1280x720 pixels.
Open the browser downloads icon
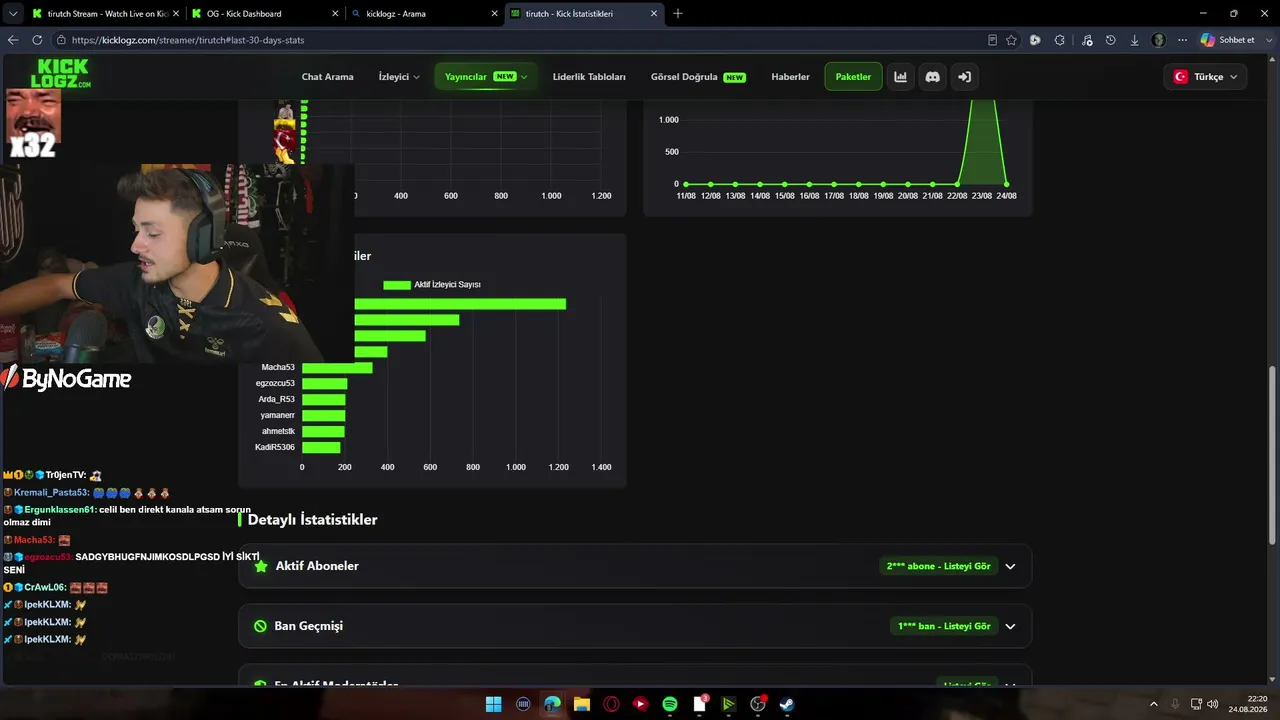(1135, 40)
